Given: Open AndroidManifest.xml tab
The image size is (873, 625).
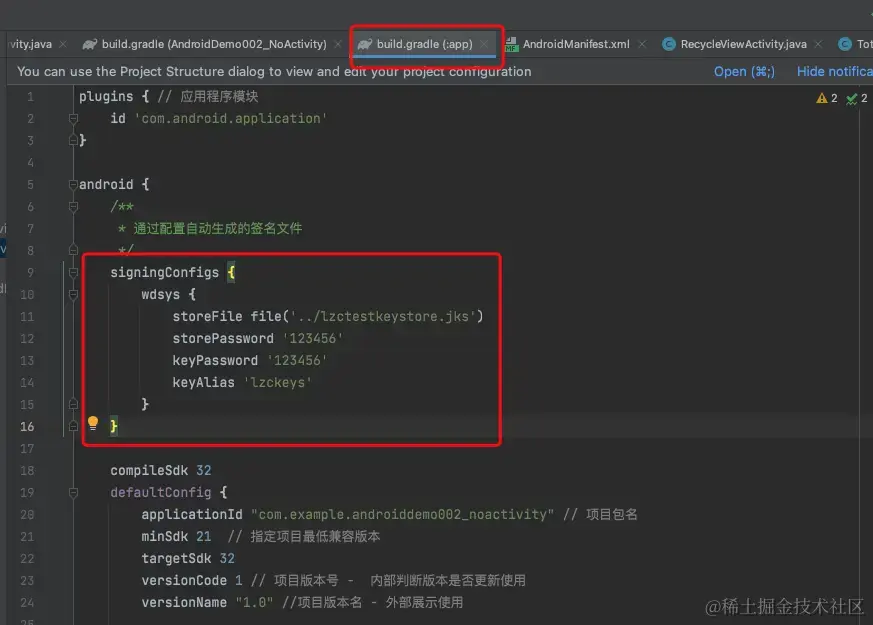Looking at the screenshot, I should pos(576,44).
